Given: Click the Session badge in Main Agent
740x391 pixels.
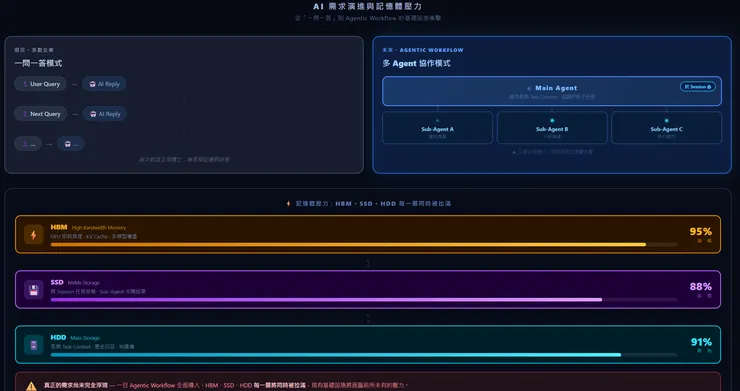Looking at the screenshot, I should (x=698, y=87).
